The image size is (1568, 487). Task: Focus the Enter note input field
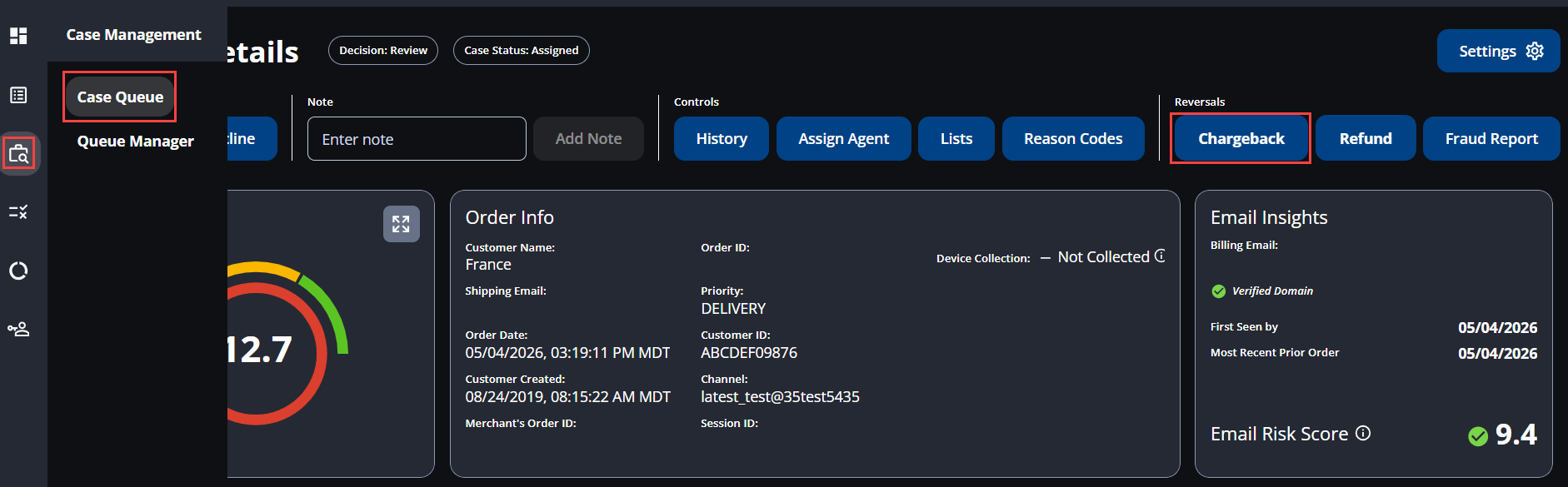(x=417, y=138)
